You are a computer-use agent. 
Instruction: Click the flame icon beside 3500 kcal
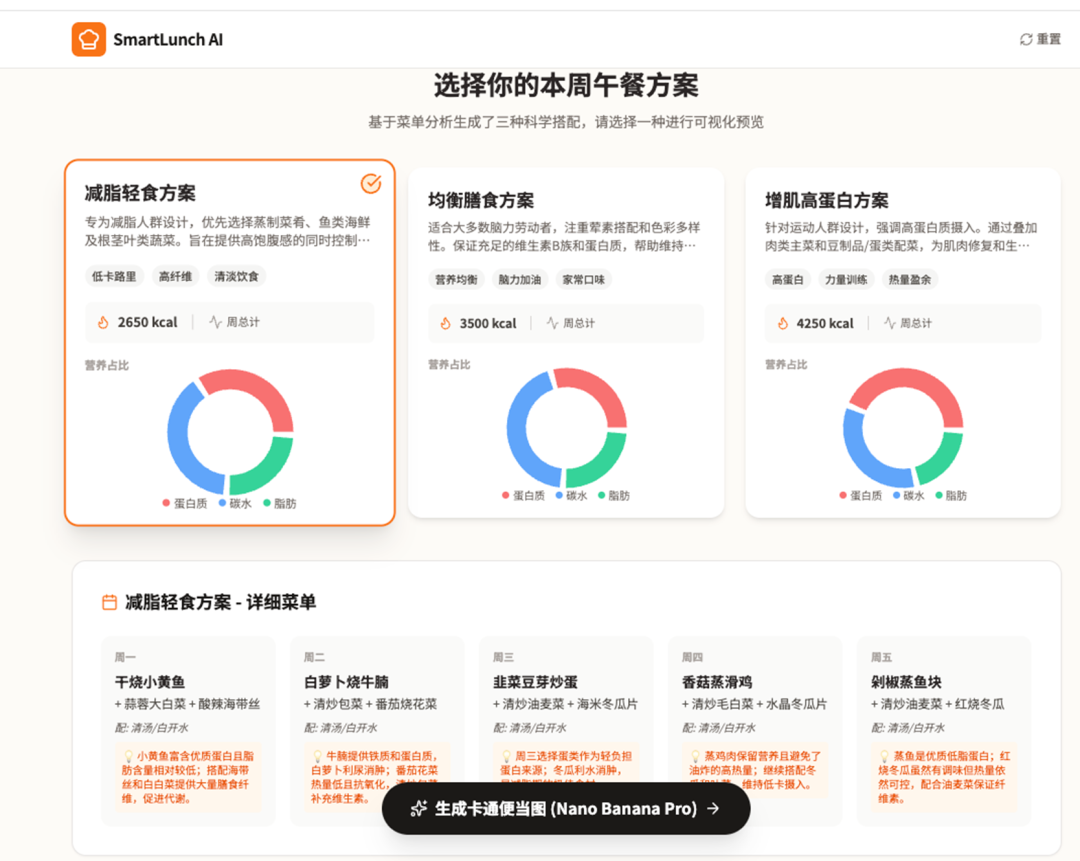[445, 323]
